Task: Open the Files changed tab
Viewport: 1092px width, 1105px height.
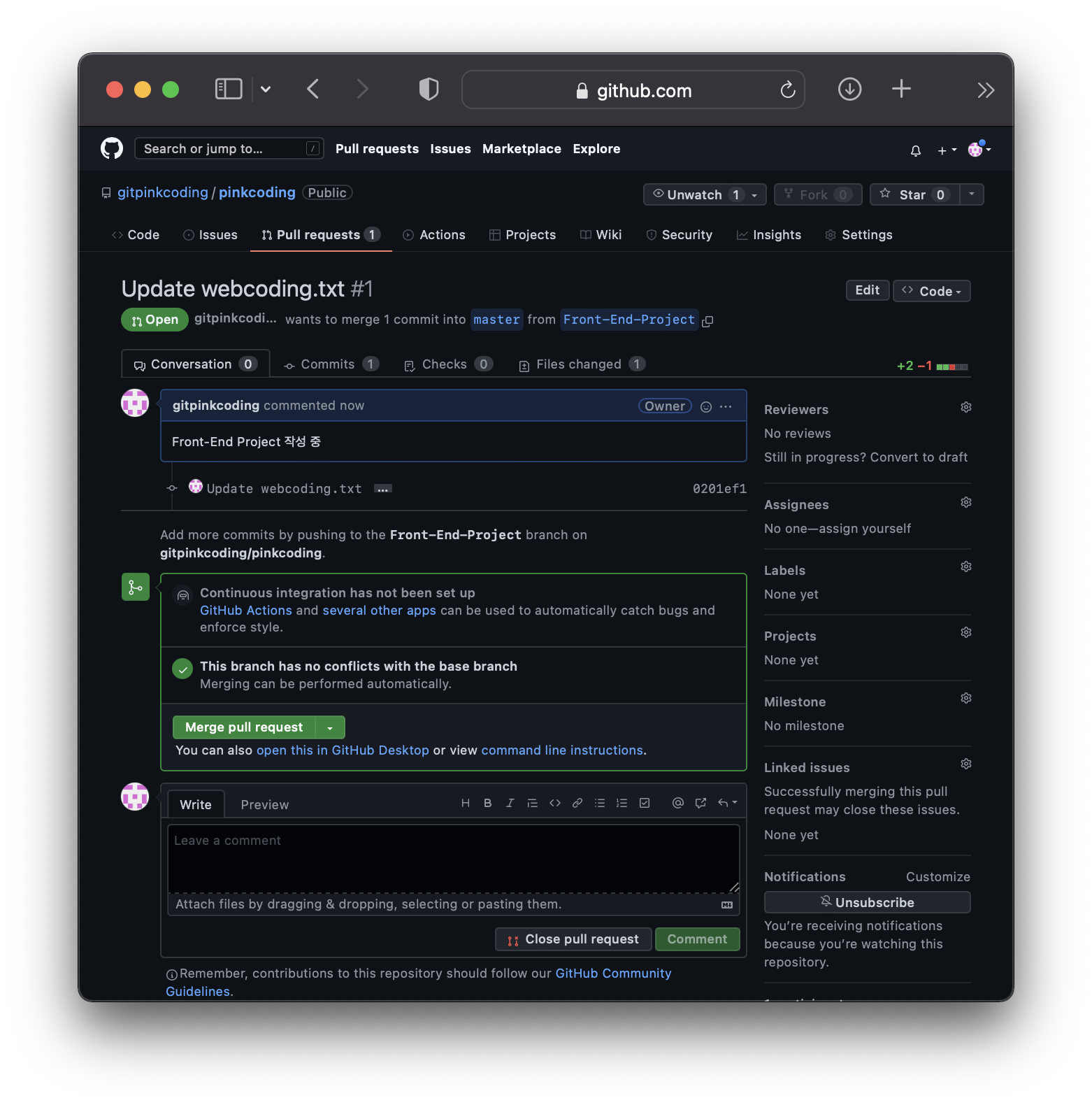Action: (582, 364)
